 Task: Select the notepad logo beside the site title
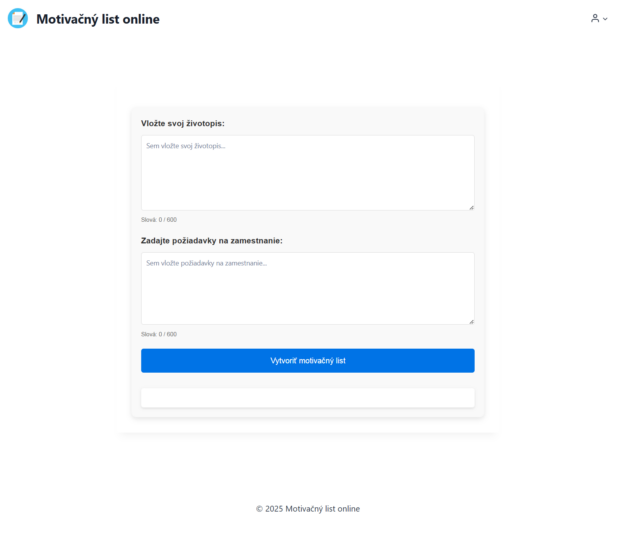17,18
